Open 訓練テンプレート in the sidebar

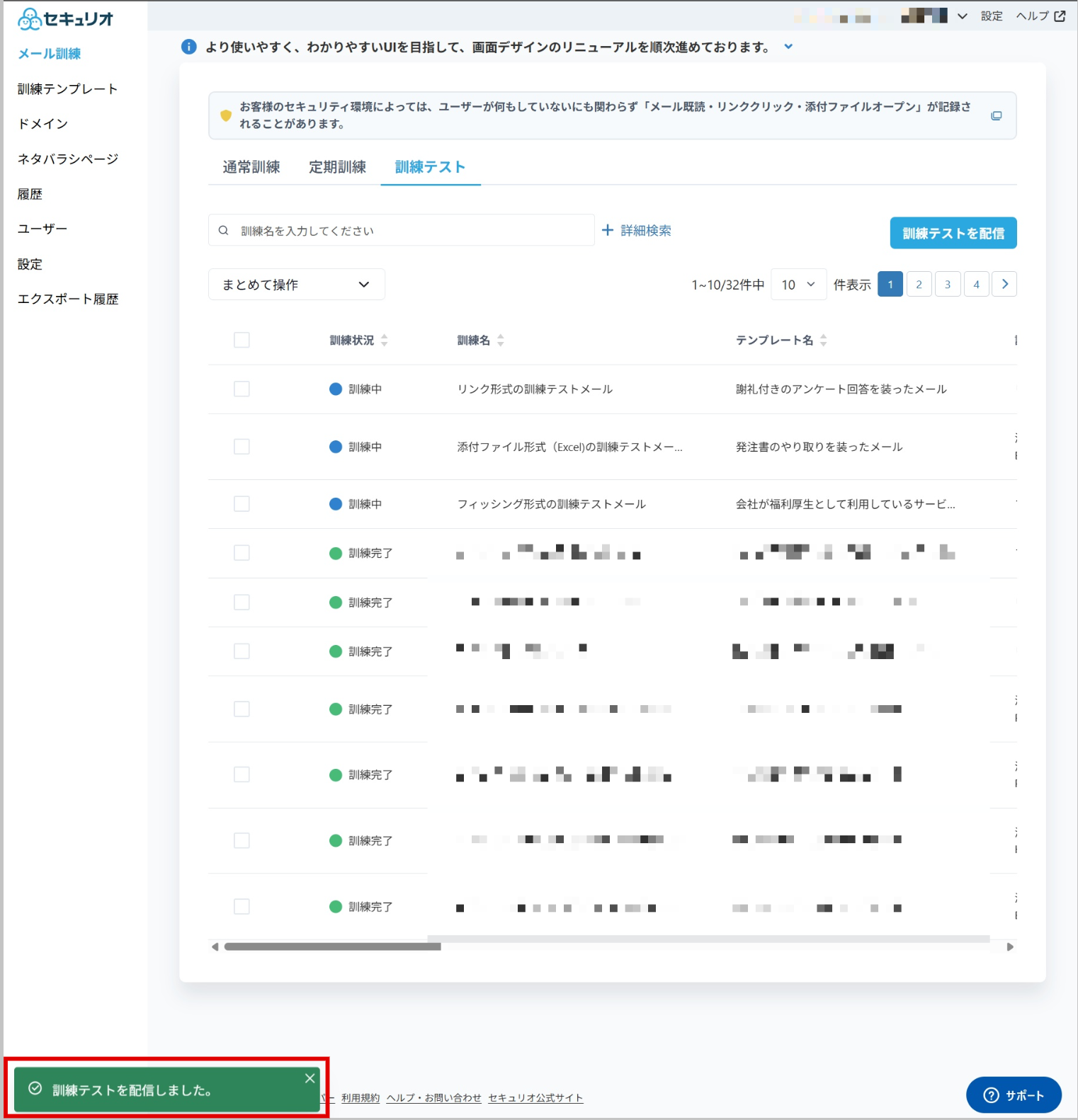tap(68, 89)
